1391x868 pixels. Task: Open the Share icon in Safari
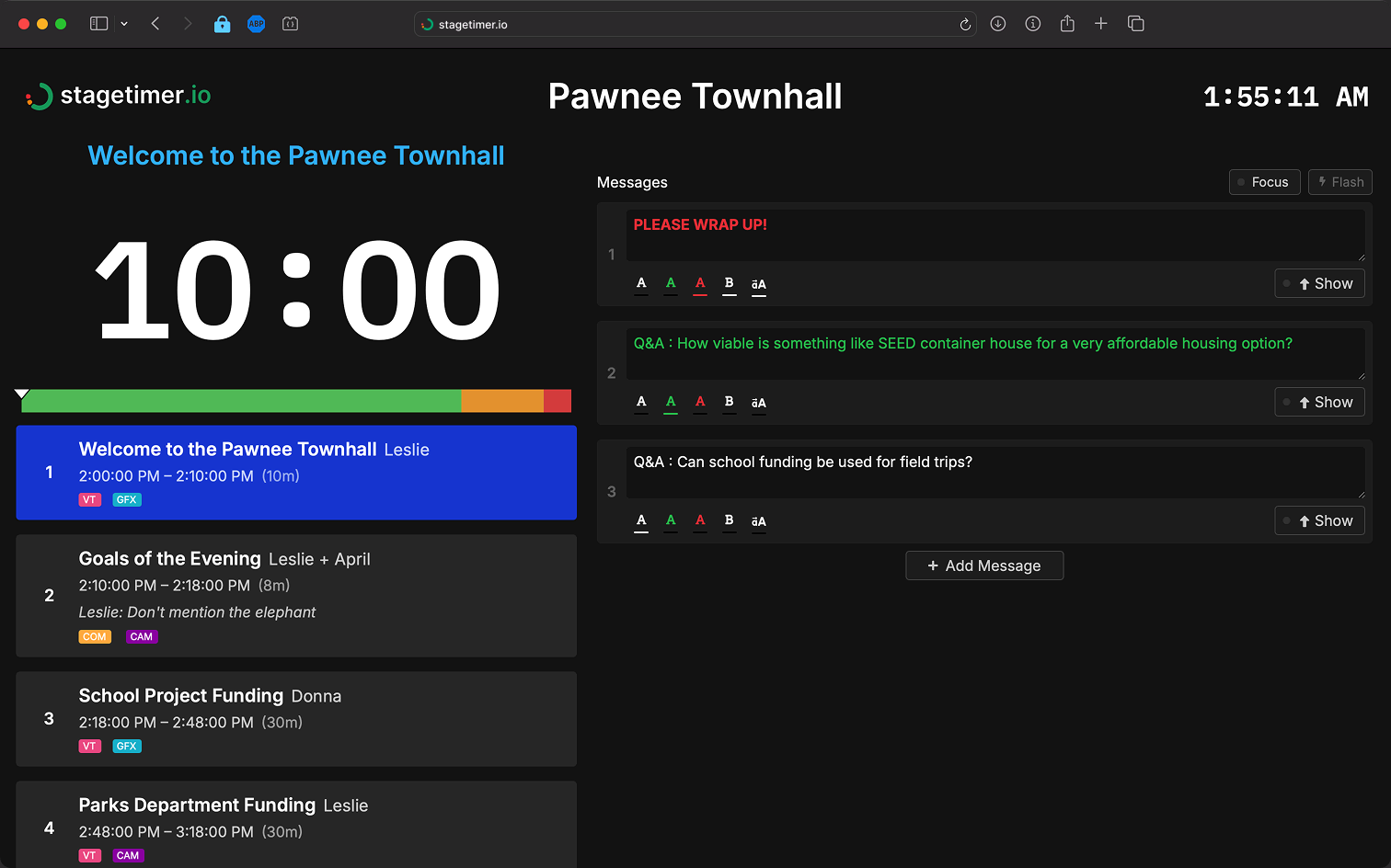point(1067,24)
